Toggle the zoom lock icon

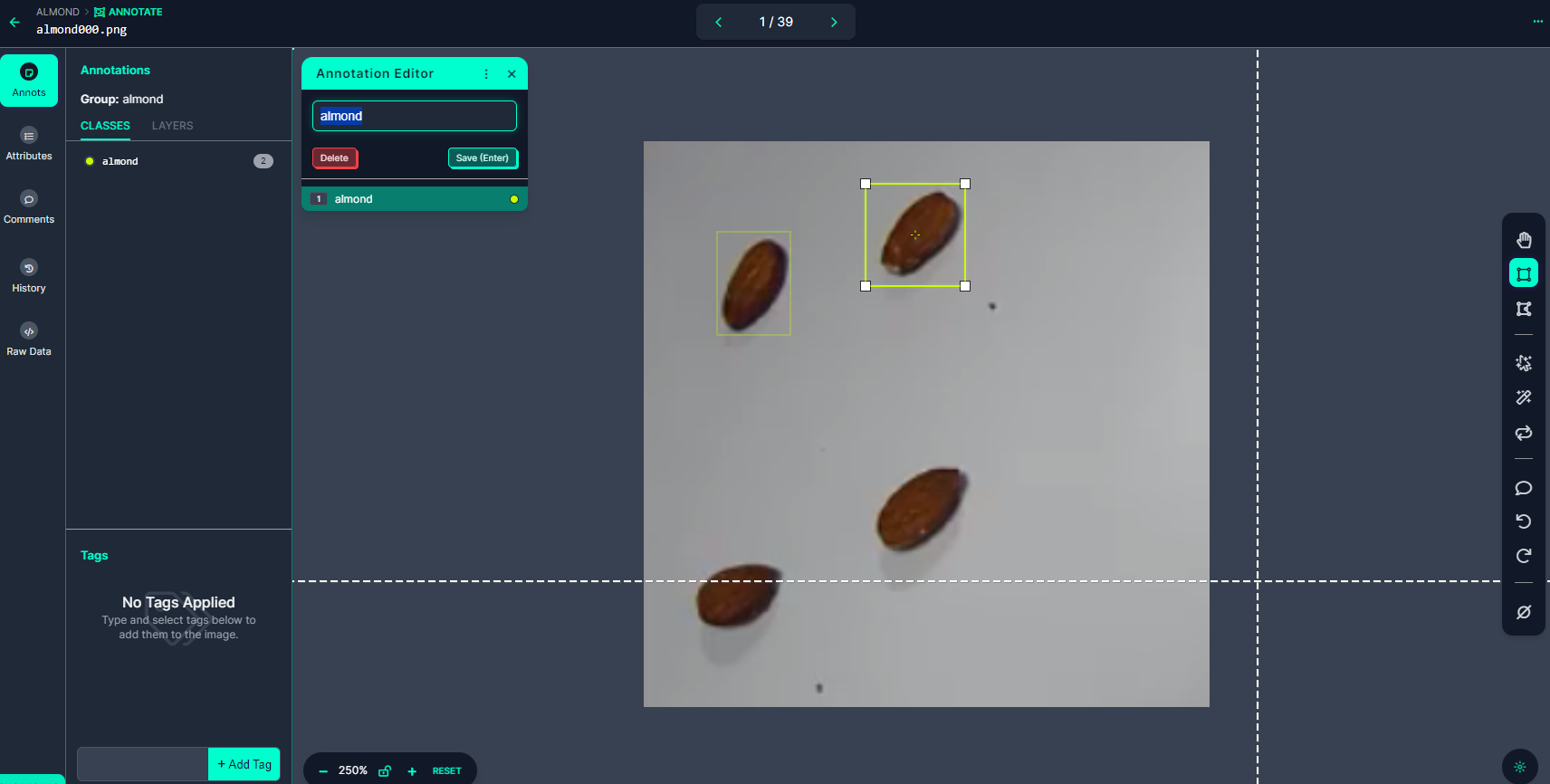coord(385,771)
